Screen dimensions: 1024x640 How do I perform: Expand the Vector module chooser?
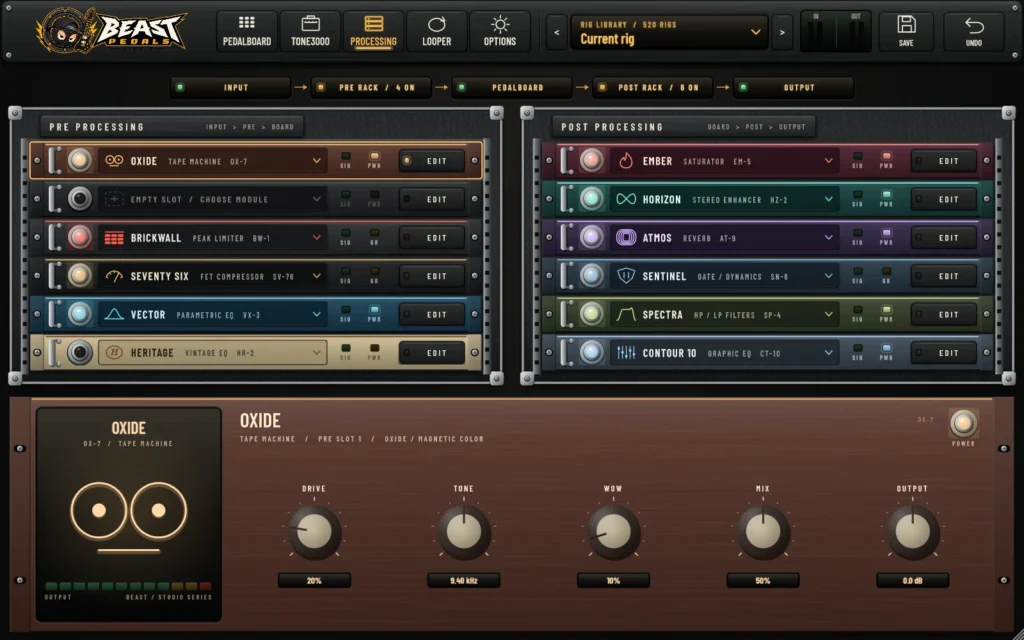(317, 315)
